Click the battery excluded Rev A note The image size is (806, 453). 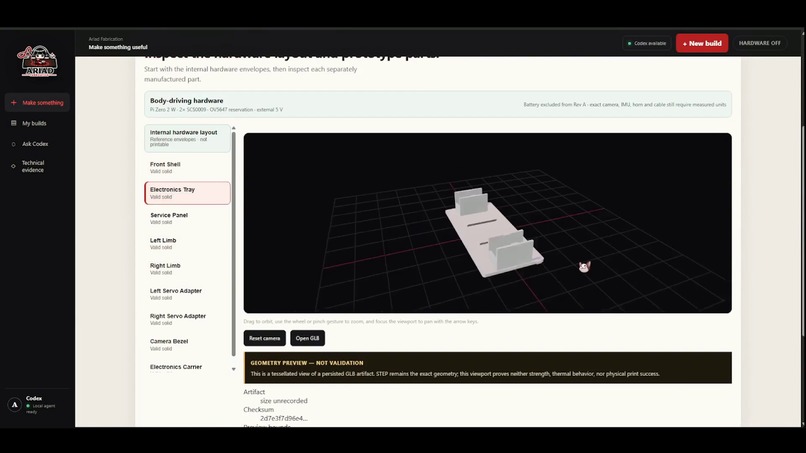pos(625,104)
